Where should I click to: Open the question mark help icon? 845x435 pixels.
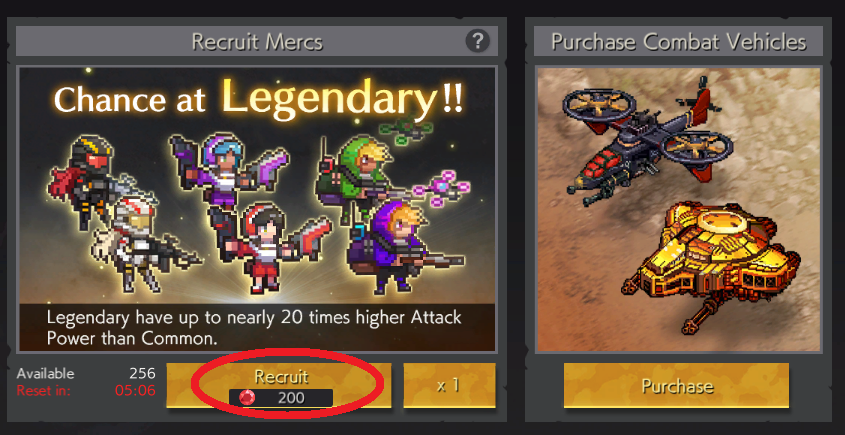tap(477, 41)
